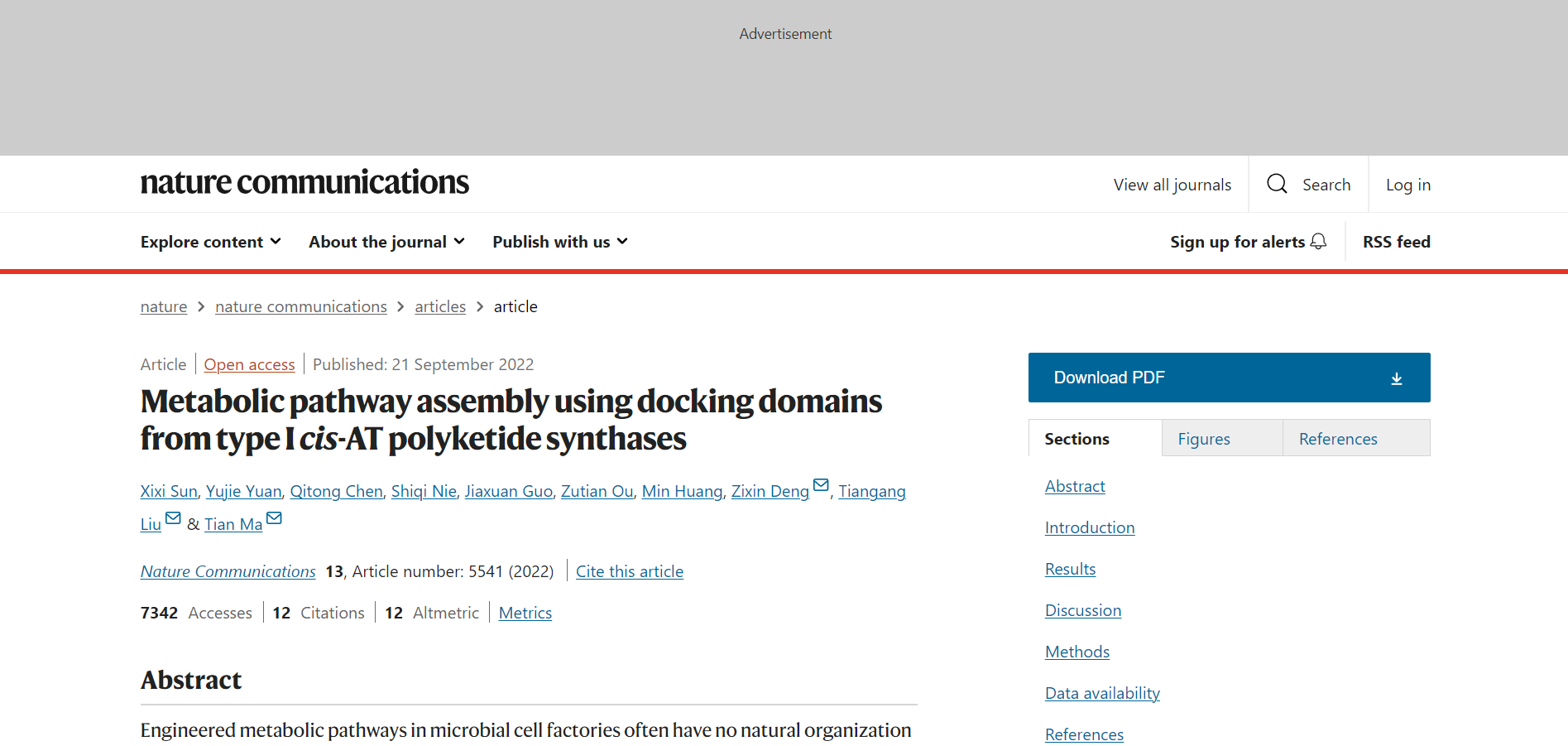
Task: Go to the Introduction section link
Action: point(1090,527)
